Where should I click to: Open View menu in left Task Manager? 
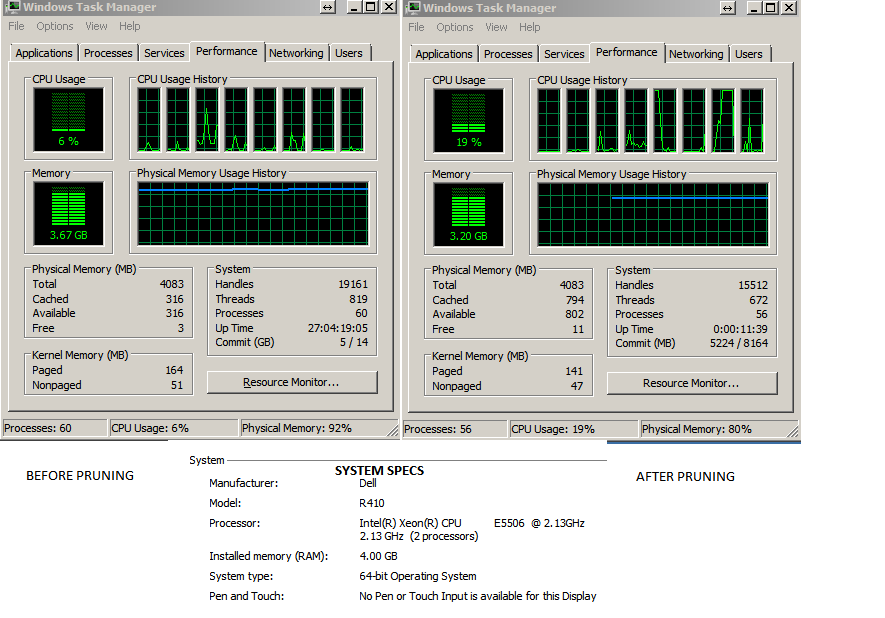point(96,26)
